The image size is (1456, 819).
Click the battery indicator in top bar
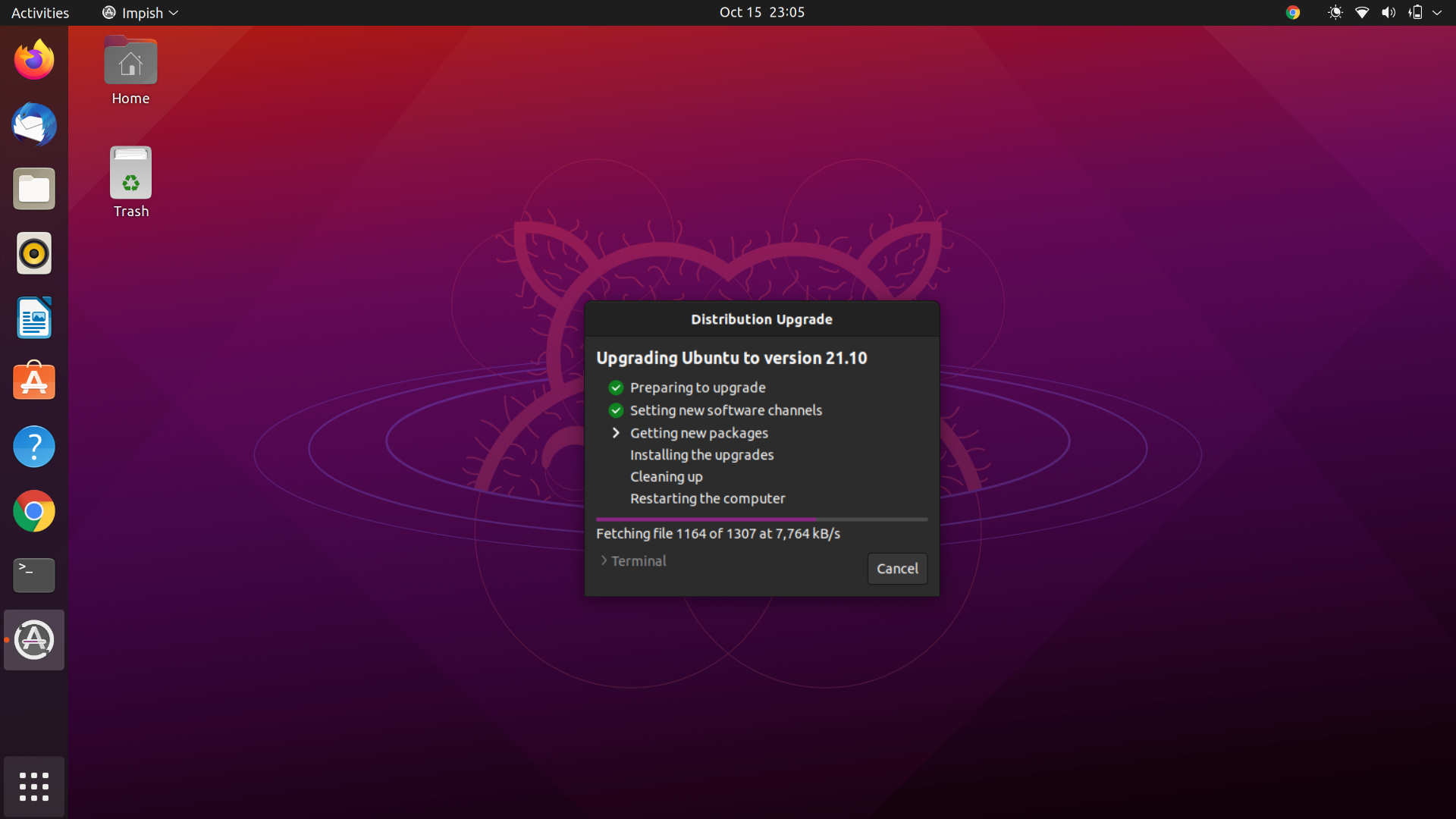tap(1415, 12)
